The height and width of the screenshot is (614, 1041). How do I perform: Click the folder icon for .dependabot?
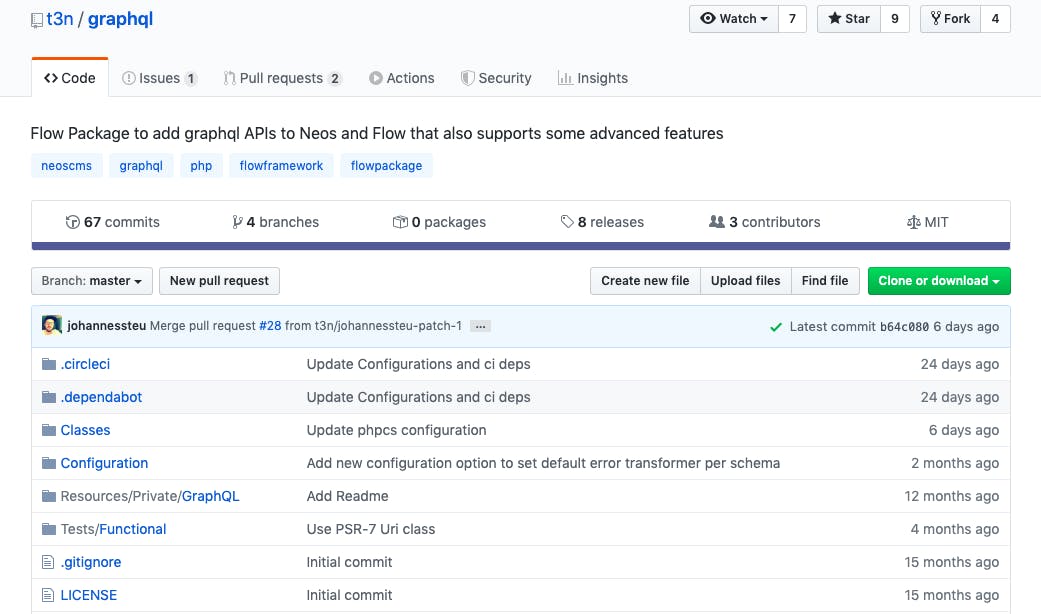[48, 397]
